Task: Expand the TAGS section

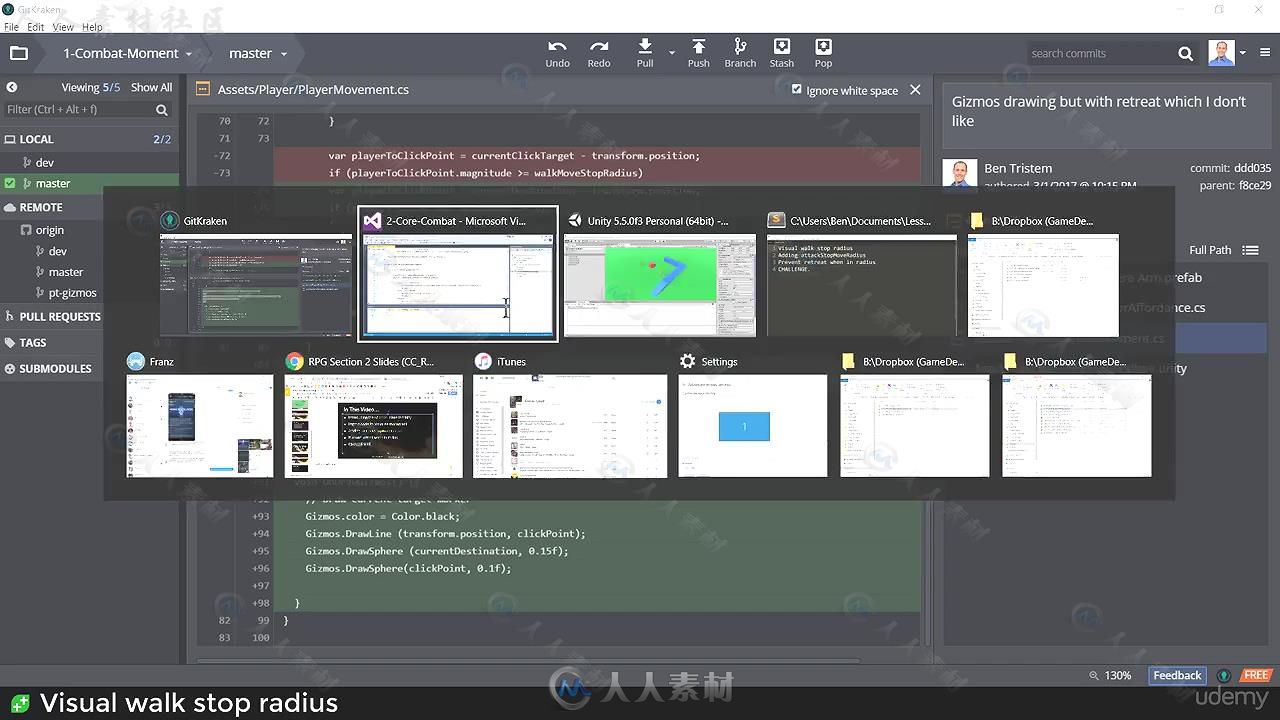Action: [x=25, y=342]
